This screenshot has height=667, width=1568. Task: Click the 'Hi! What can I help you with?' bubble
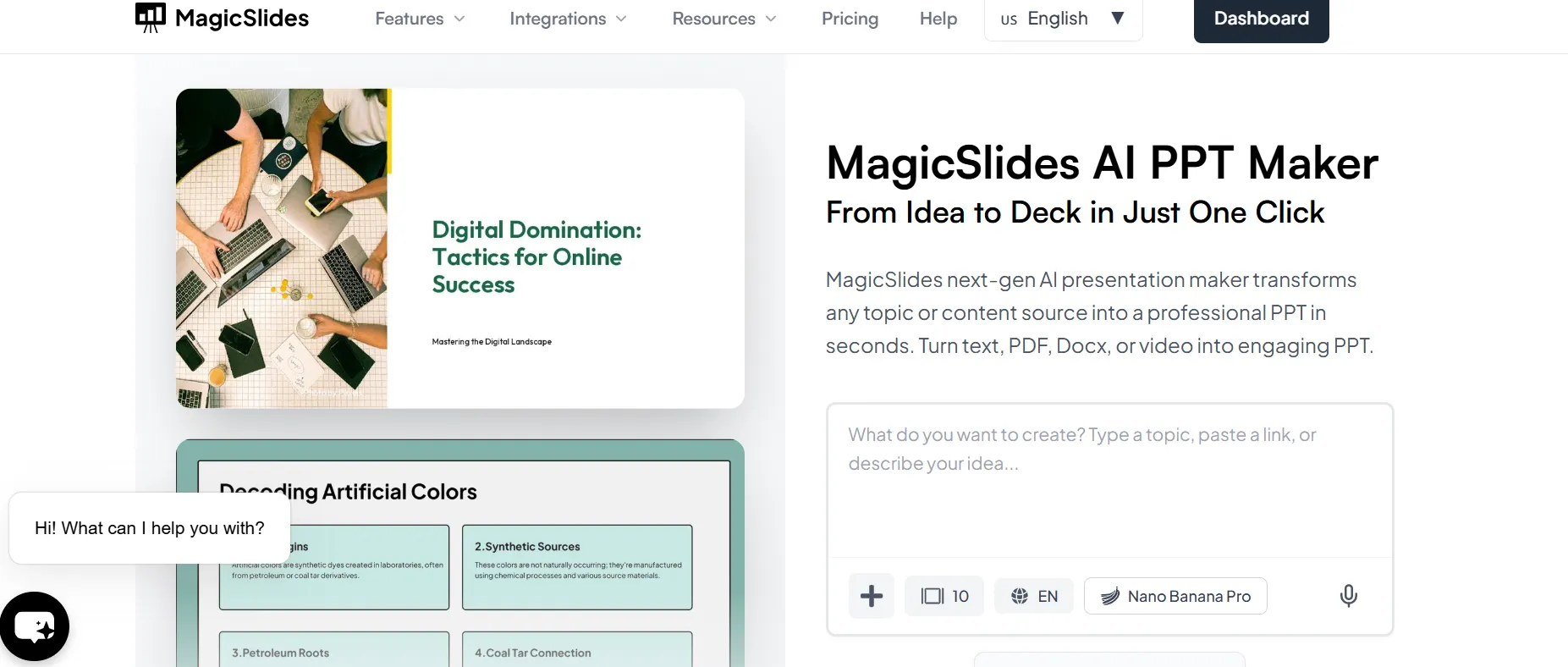point(150,528)
